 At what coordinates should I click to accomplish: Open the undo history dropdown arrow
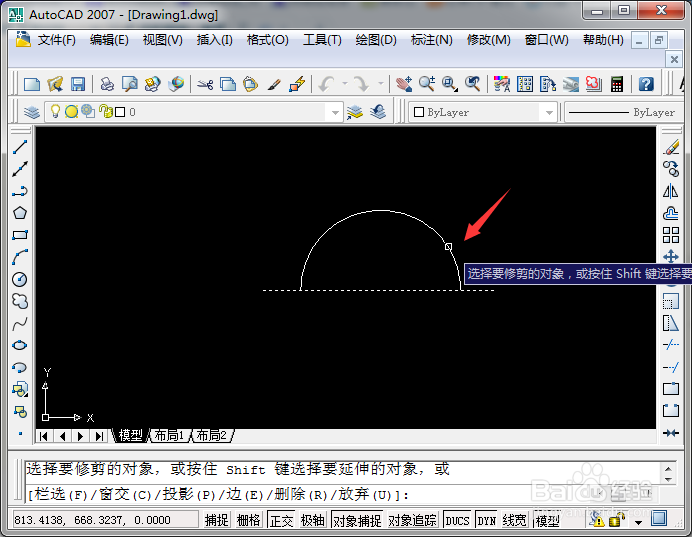tap(345, 83)
